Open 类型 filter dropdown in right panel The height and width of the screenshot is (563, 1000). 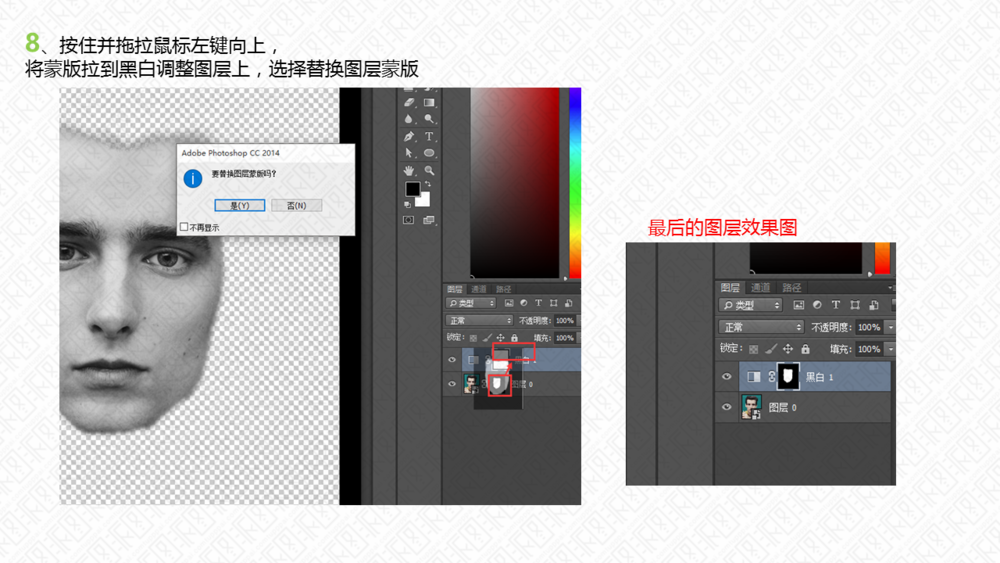click(x=750, y=305)
